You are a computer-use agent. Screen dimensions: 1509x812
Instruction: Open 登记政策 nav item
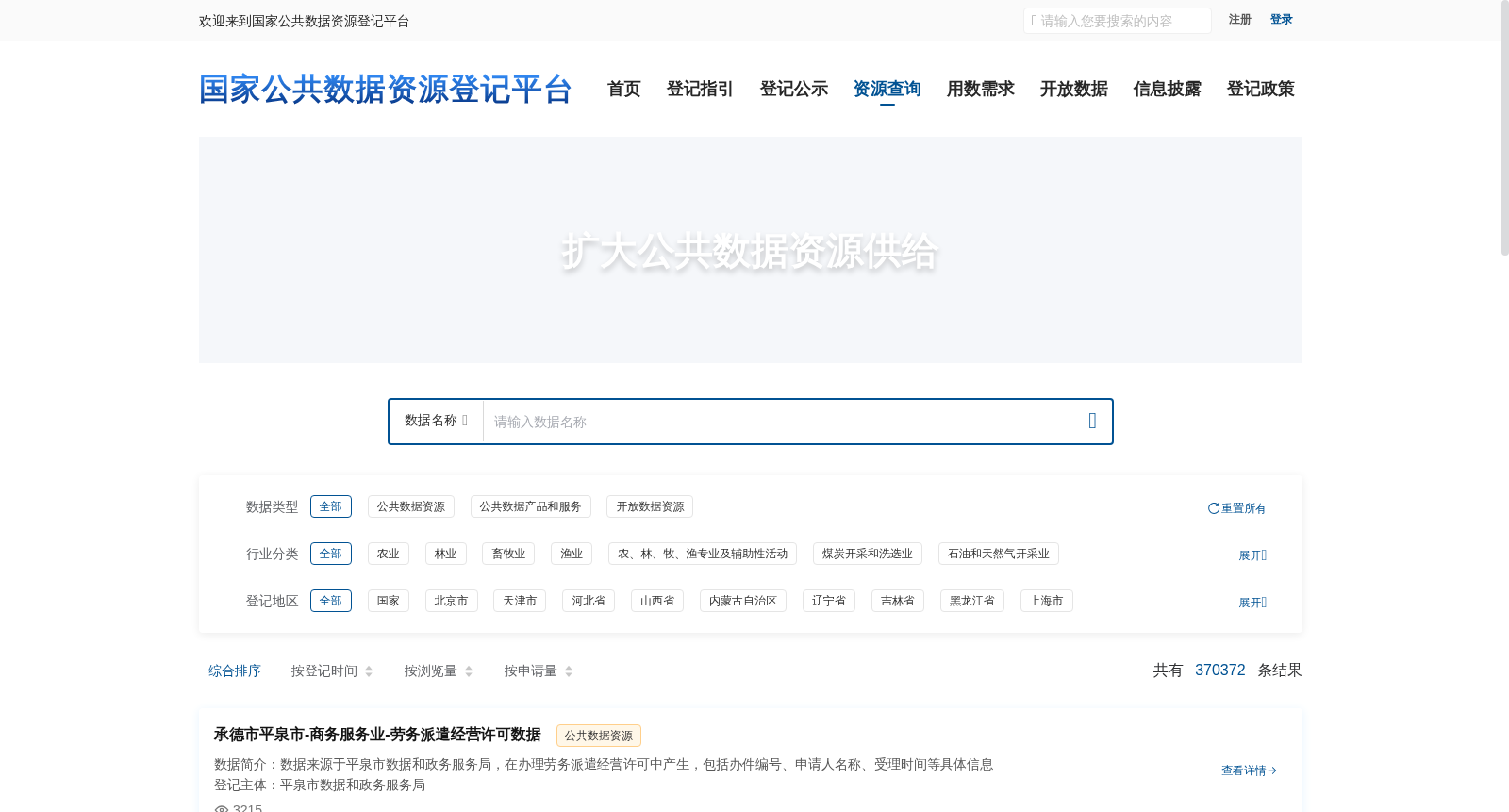(x=1261, y=89)
